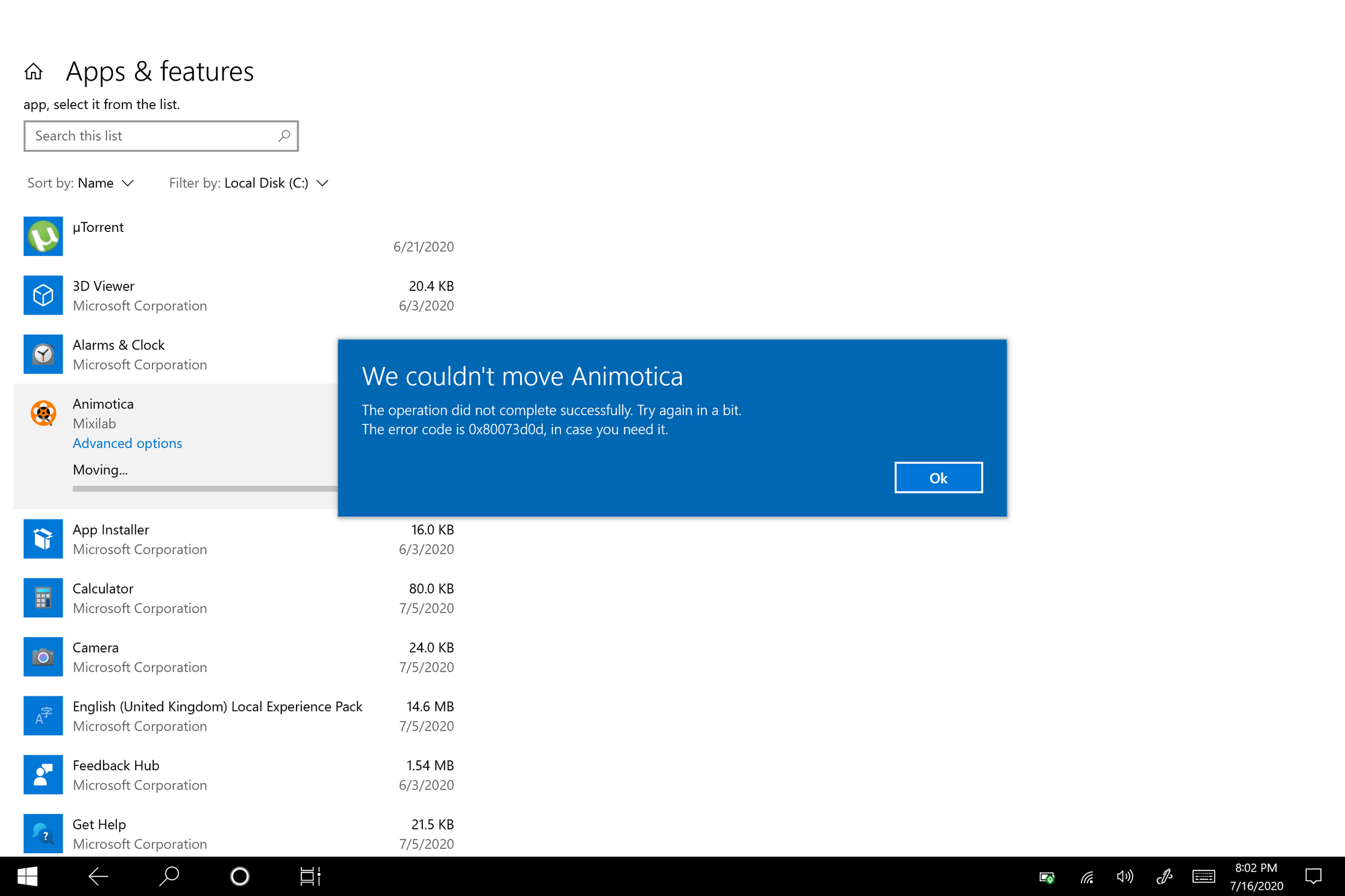
Task: Select English (United Kingdom) Local Experience Pack
Action: [x=217, y=706]
